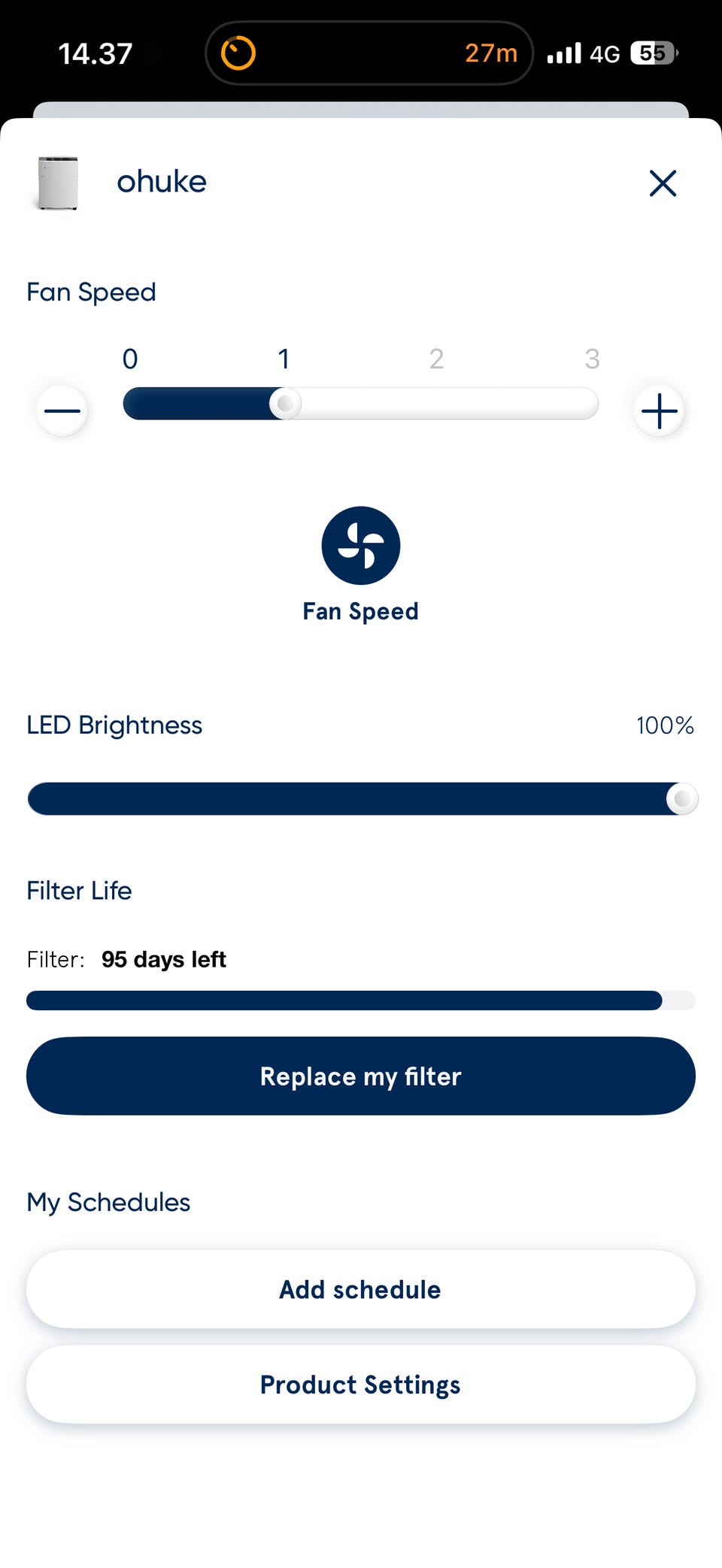Image resolution: width=722 pixels, height=1568 pixels.
Task: Set fan speed to level 2
Action: tap(437, 404)
